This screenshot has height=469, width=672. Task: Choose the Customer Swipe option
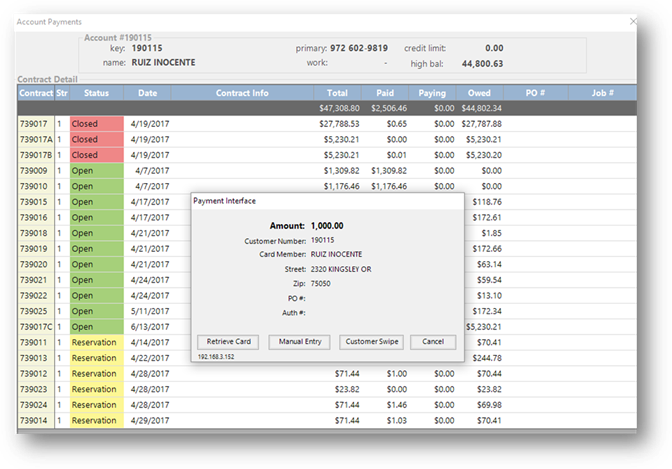click(371, 342)
